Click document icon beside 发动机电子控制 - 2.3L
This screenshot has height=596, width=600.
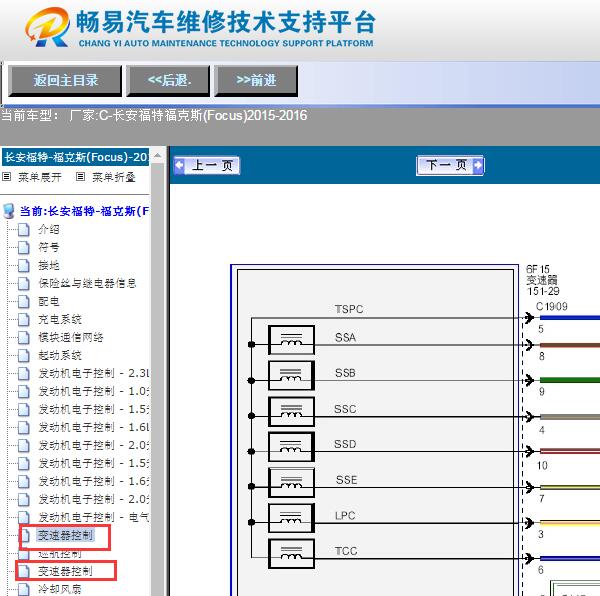24,373
